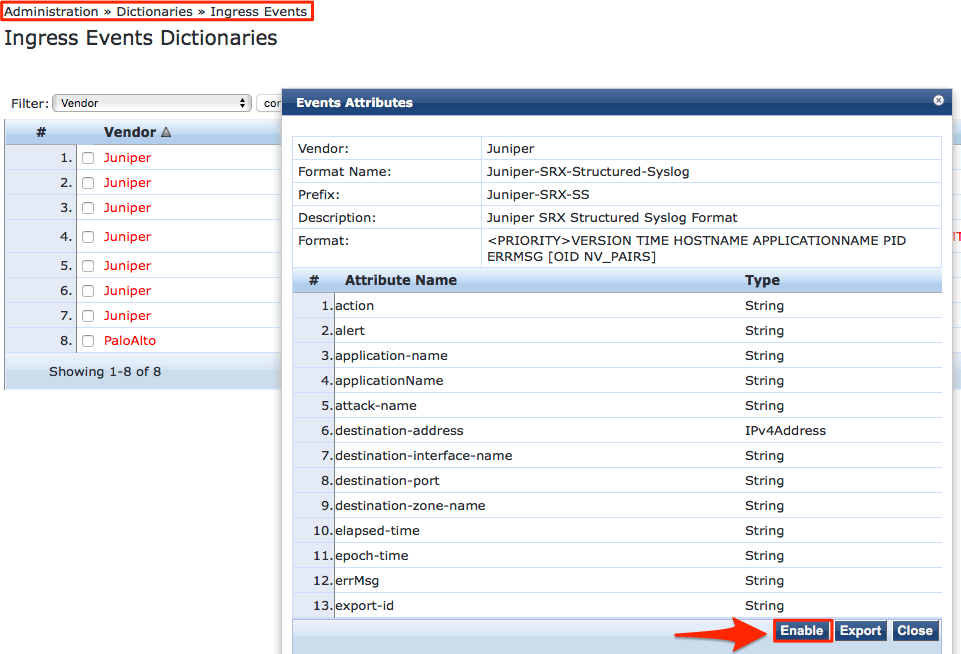The height and width of the screenshot is (654, 961).
Task: Click the Events Attributes title bar
Action: [x=617, y=102]
